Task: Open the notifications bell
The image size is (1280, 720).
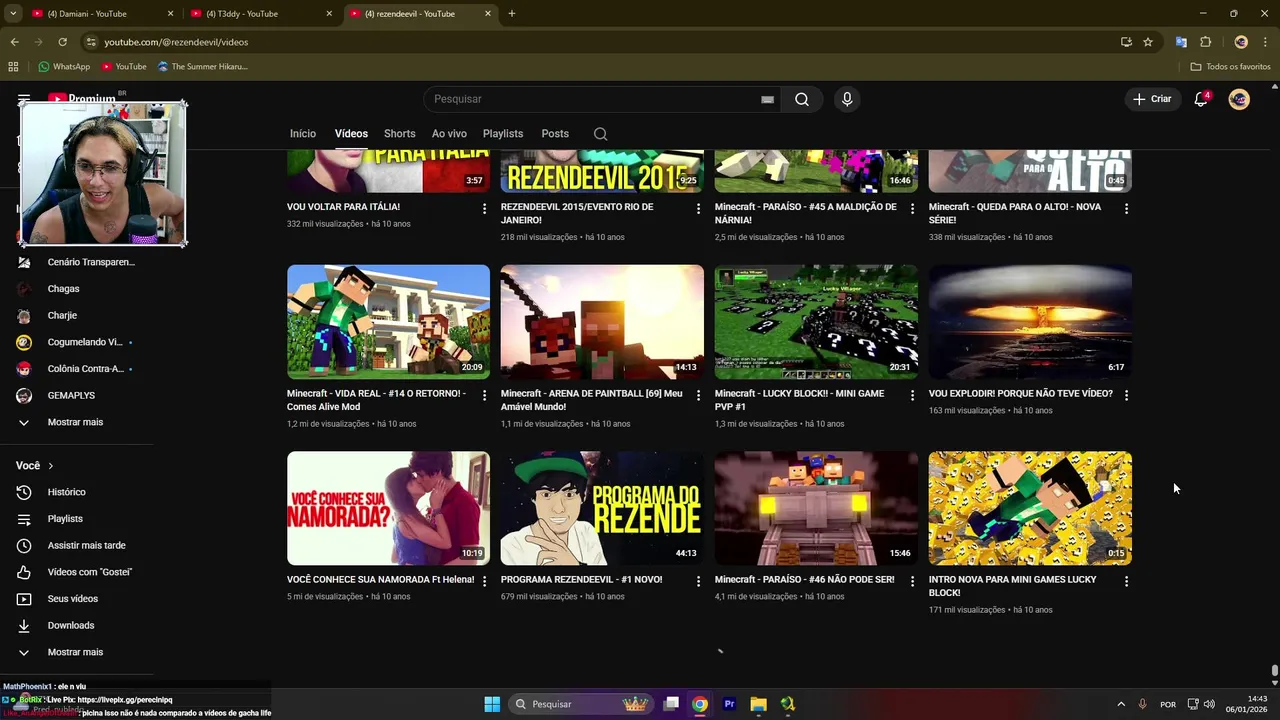Action: [x=1201, y=99]
